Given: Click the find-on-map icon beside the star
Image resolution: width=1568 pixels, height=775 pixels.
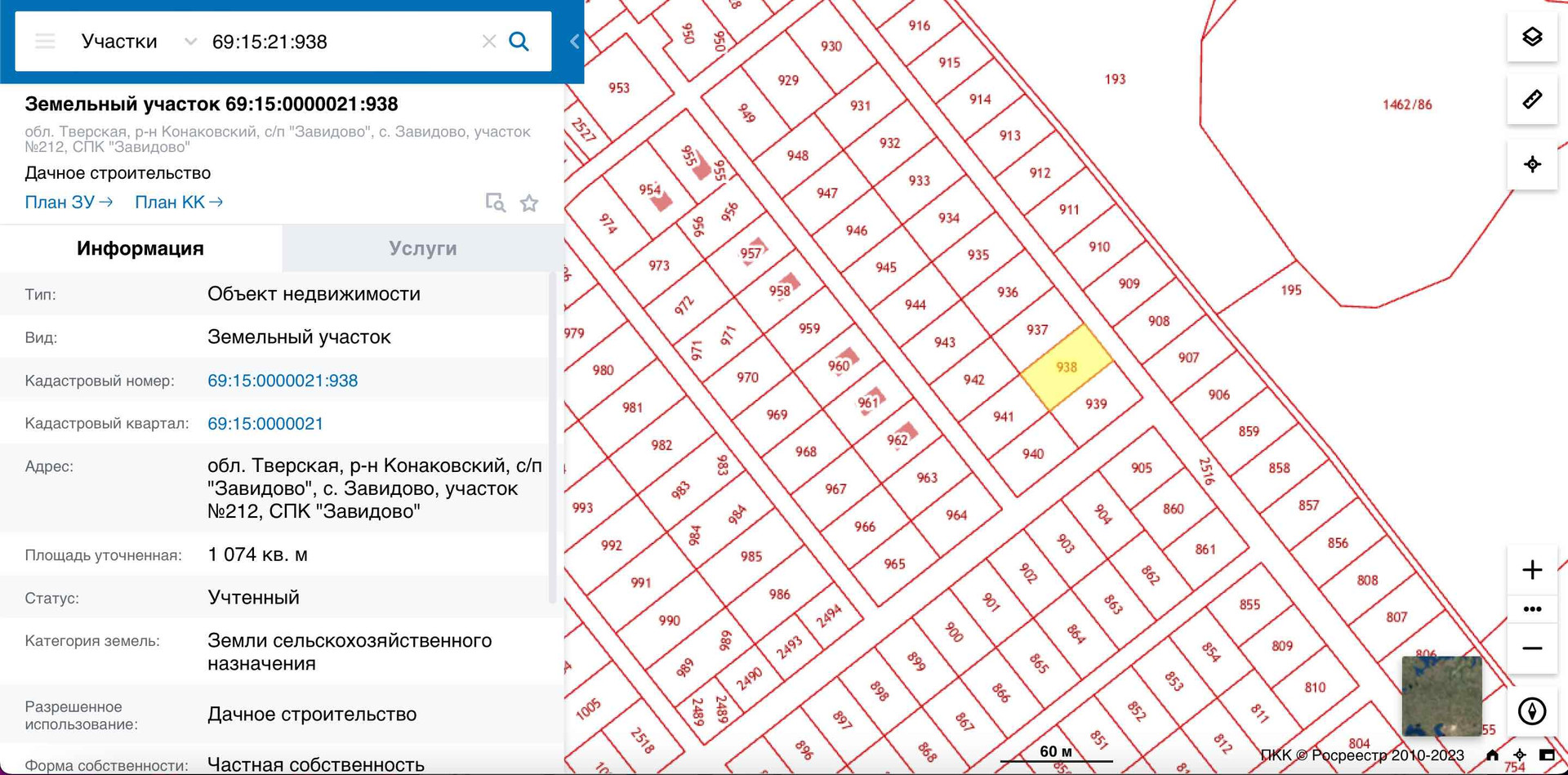Looking at the screenshot, I should (x=495, y=203).
